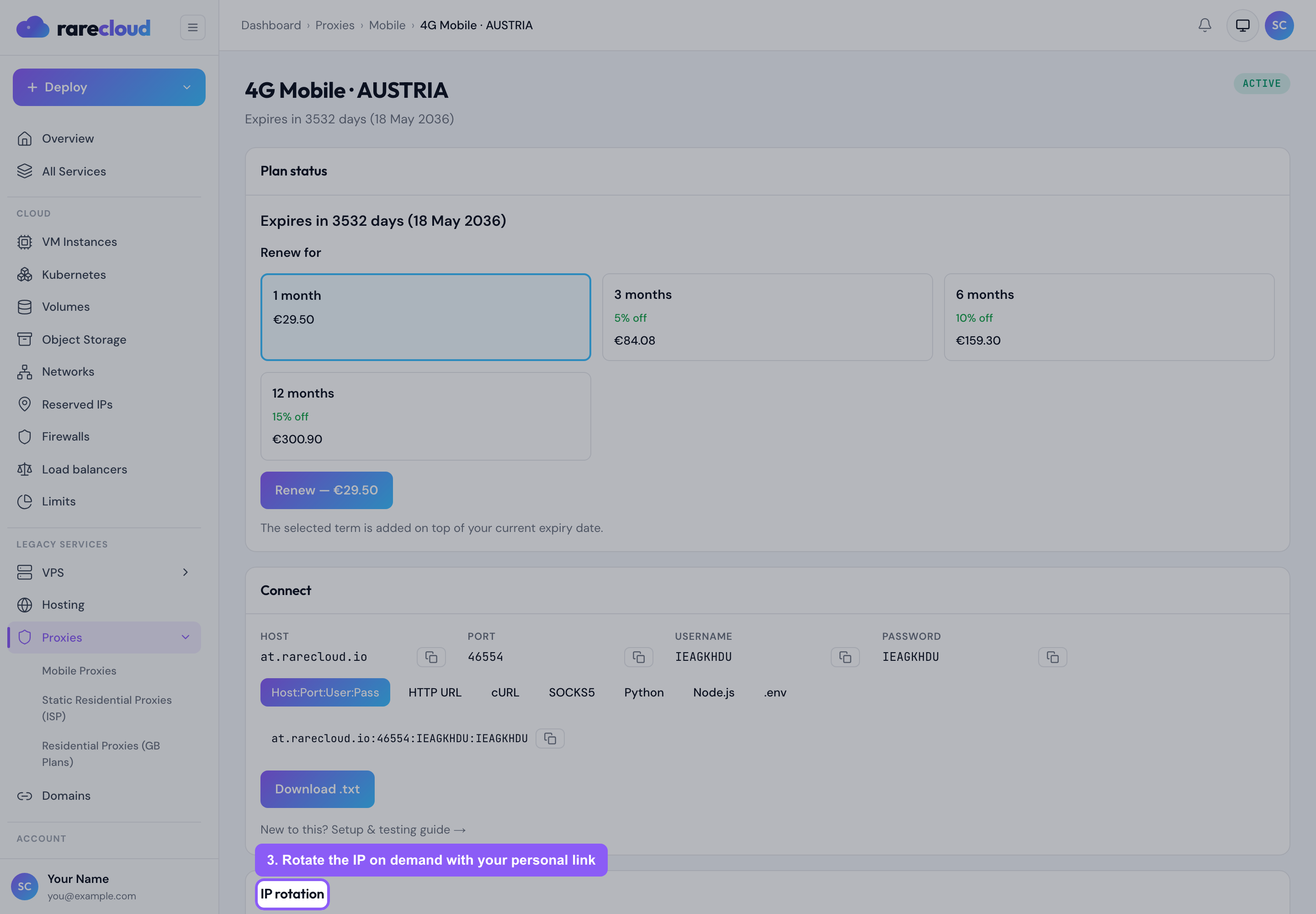This screenshot has height=914, width=1316.
Task: Click the Object Storage archive icon
Action: (x=25, y=340)
